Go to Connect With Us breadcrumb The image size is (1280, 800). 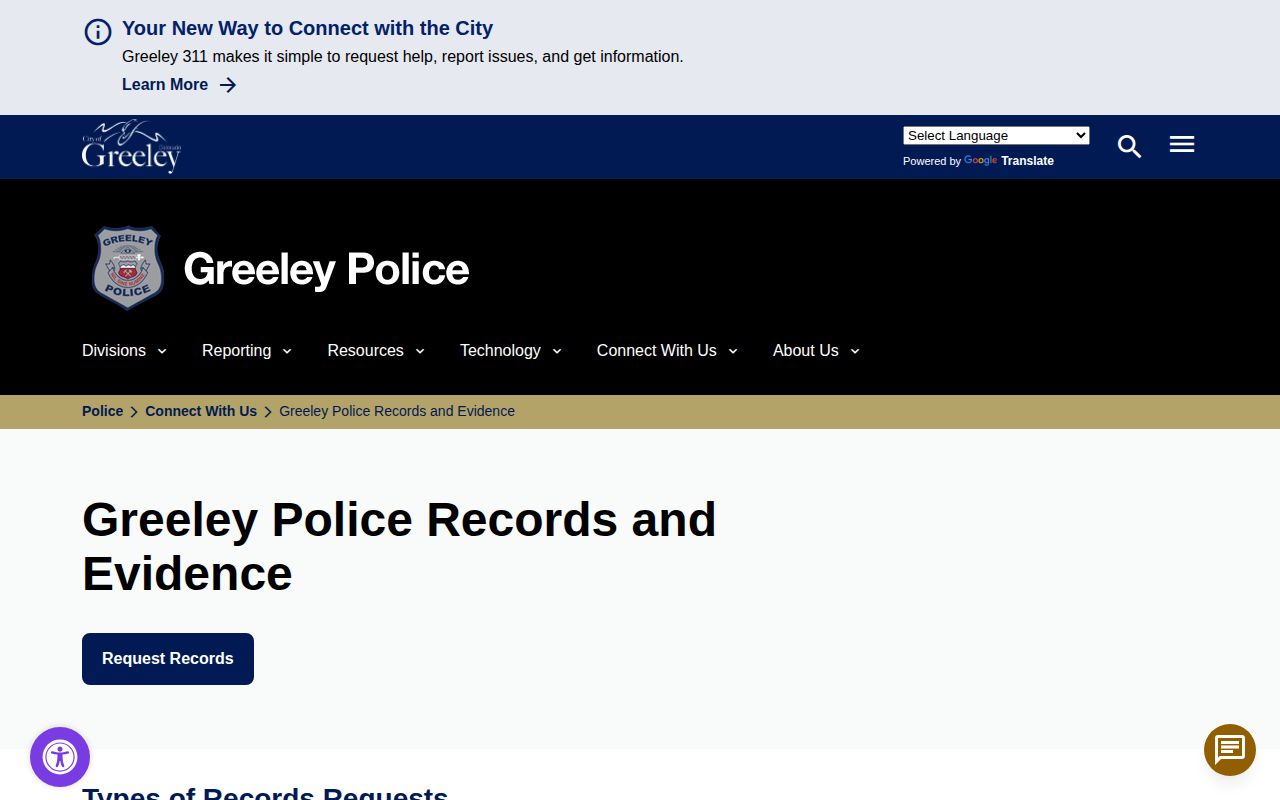(x=201, y=411)
